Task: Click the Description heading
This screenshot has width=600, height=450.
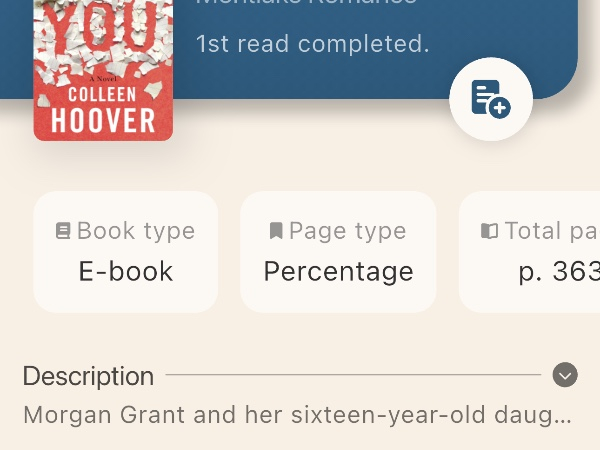Action: point(88,376)
